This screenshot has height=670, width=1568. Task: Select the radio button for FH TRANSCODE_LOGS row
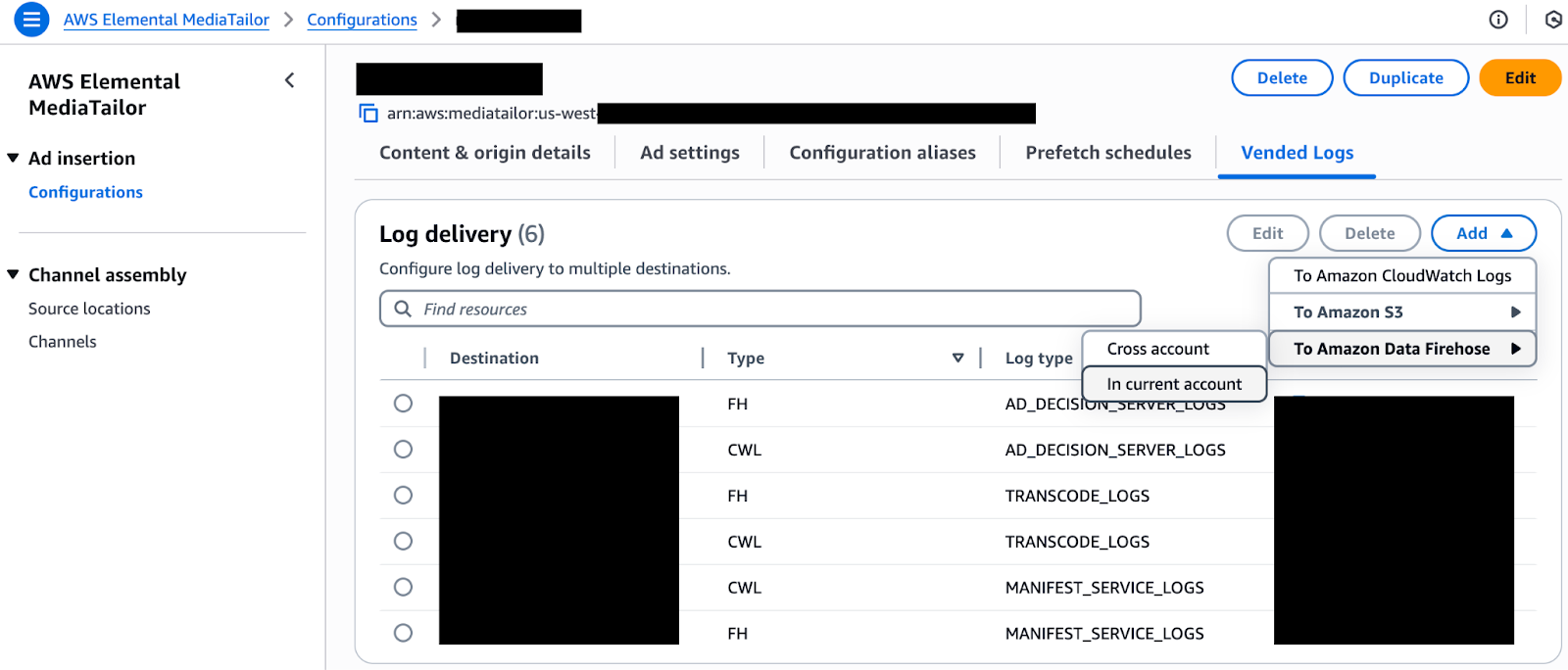pos(403,496)
